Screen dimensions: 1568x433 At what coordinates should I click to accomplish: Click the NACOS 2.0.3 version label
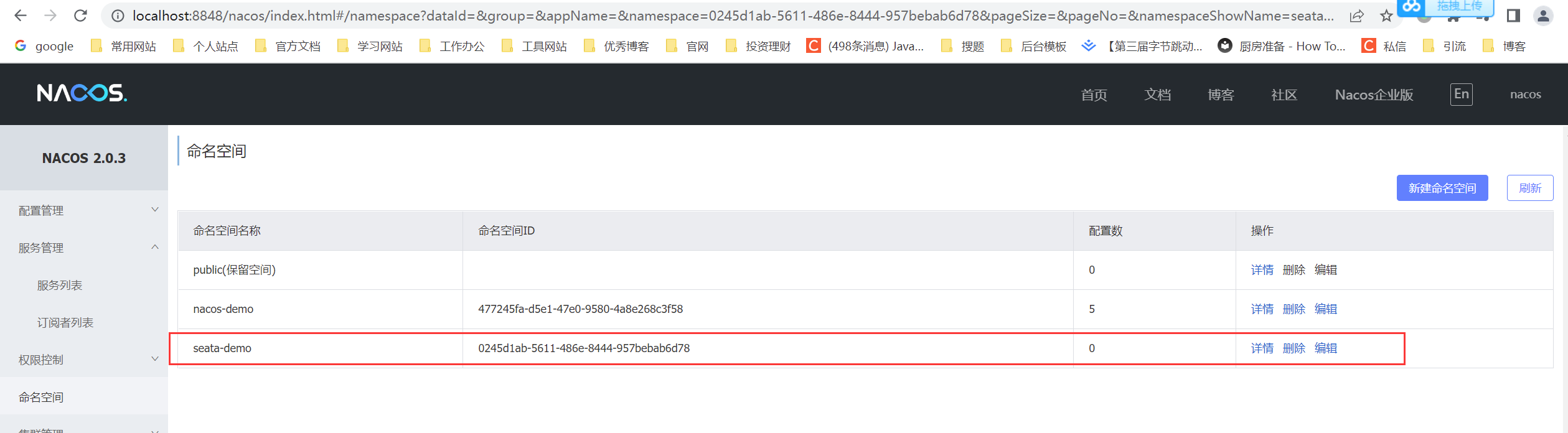coord(84,158)
